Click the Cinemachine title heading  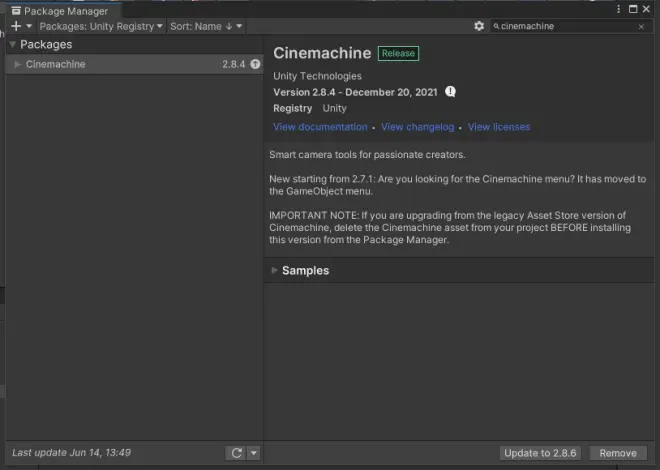(x=322, y=53)
